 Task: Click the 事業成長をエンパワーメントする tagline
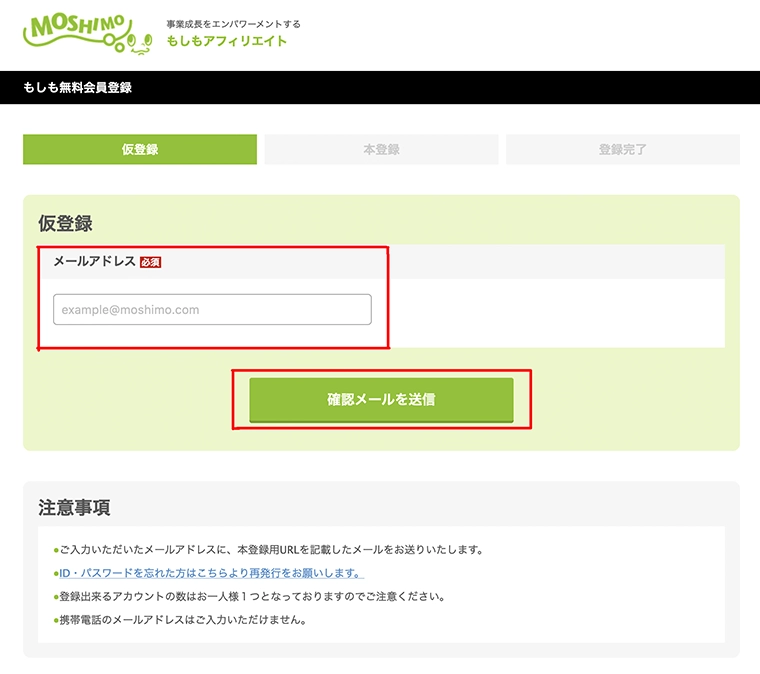[233, 24]
